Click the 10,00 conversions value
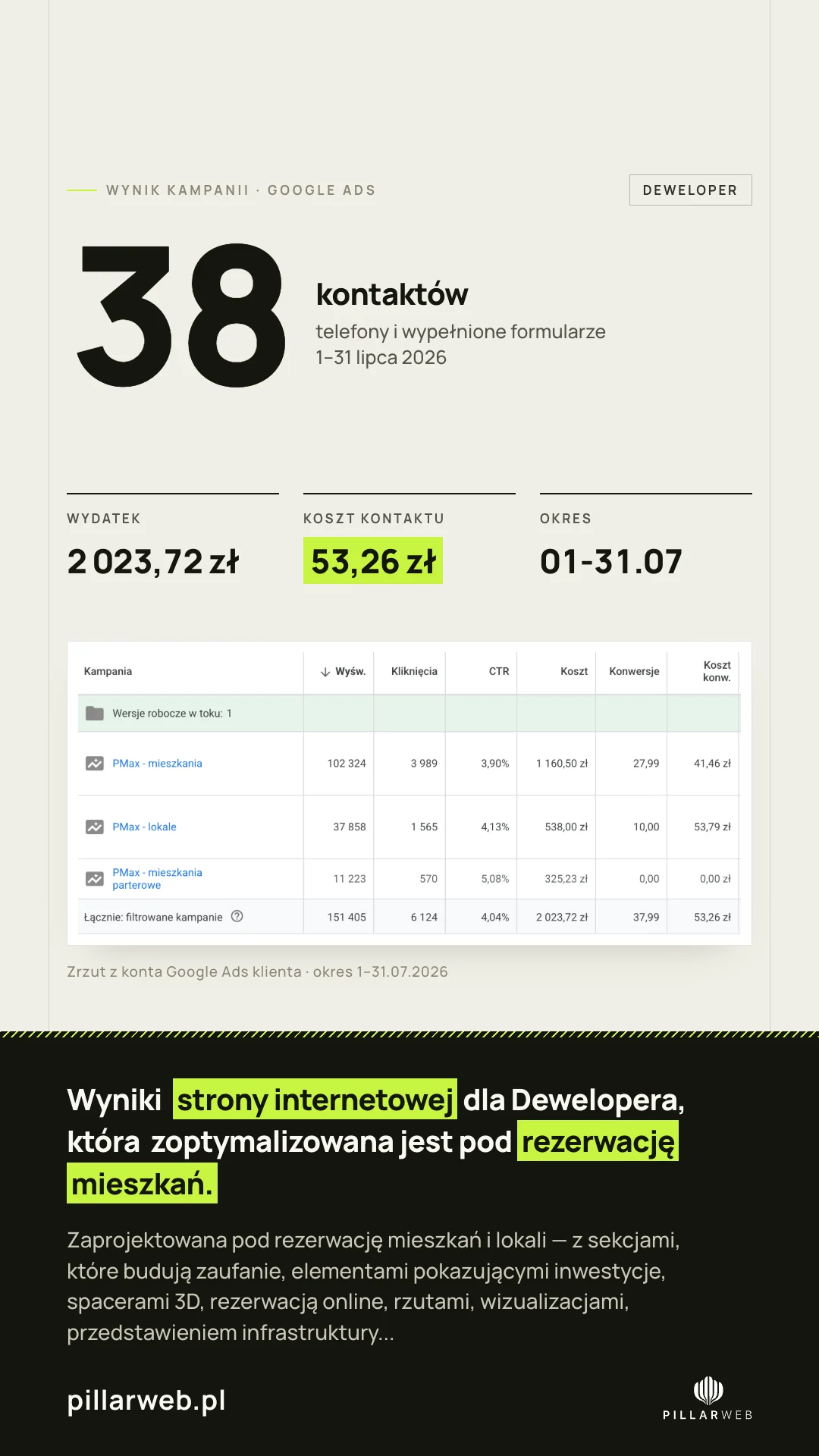The width and height of the screenshot is (819, 1456). (646, 827)
